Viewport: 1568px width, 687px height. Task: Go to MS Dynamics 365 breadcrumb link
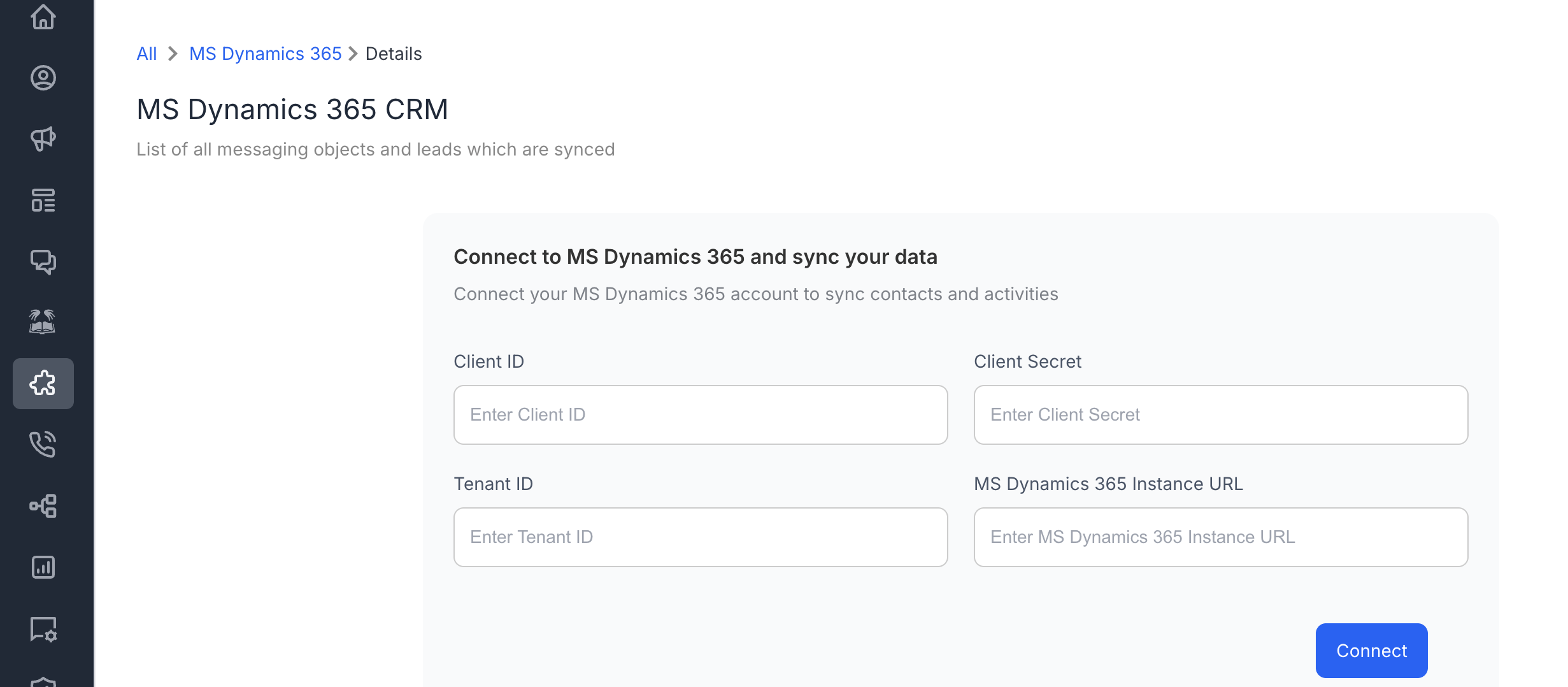click(x=266, y=54)
